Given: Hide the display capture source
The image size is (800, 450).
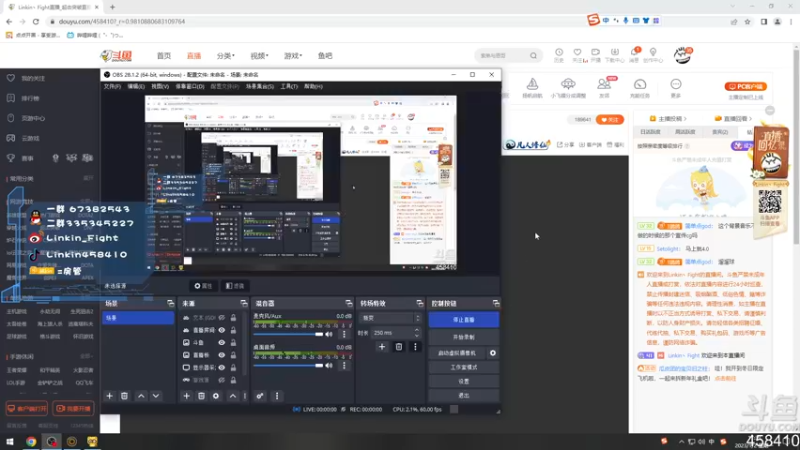Looking at the screenshot, I should (221, 367).
